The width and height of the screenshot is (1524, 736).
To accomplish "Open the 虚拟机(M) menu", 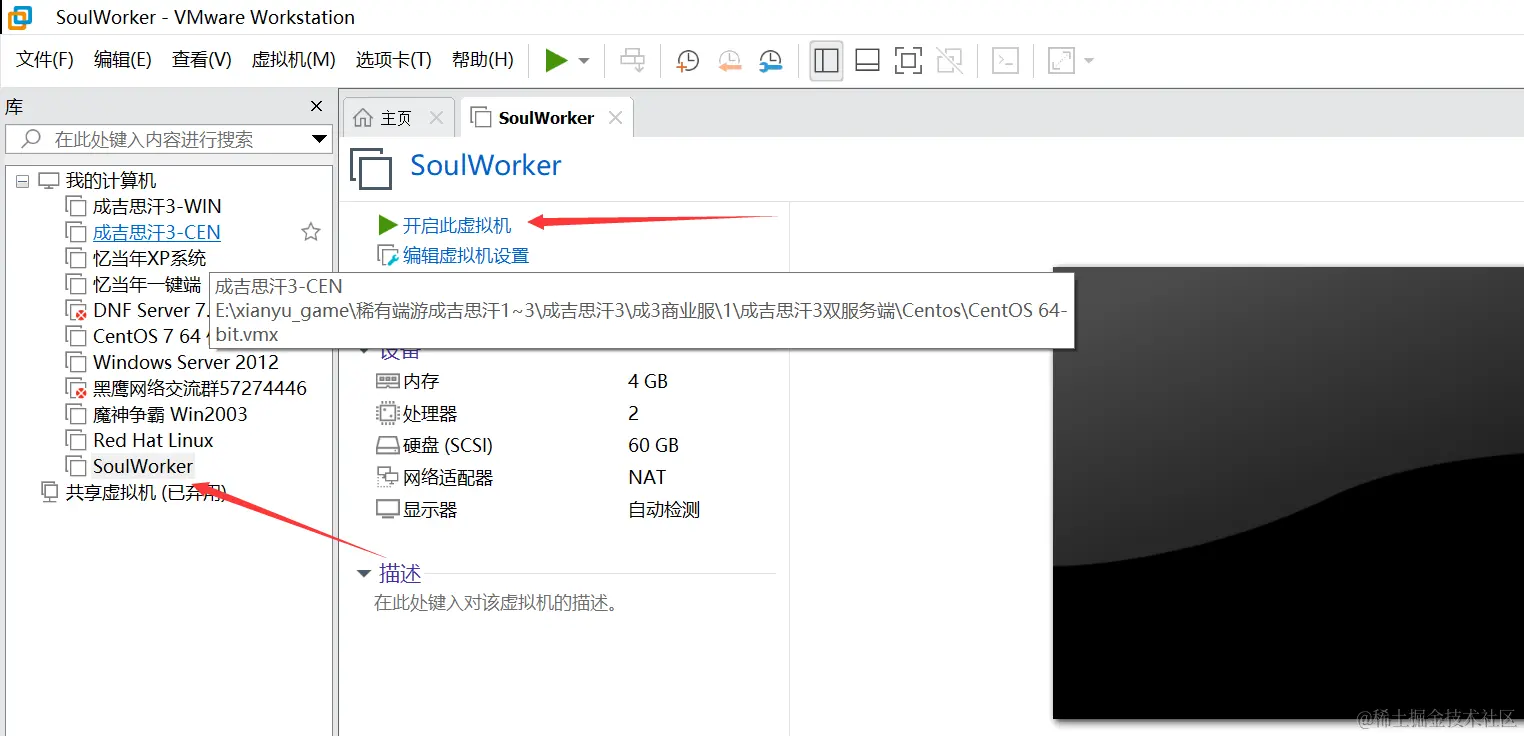I will (x=293, y=60).
